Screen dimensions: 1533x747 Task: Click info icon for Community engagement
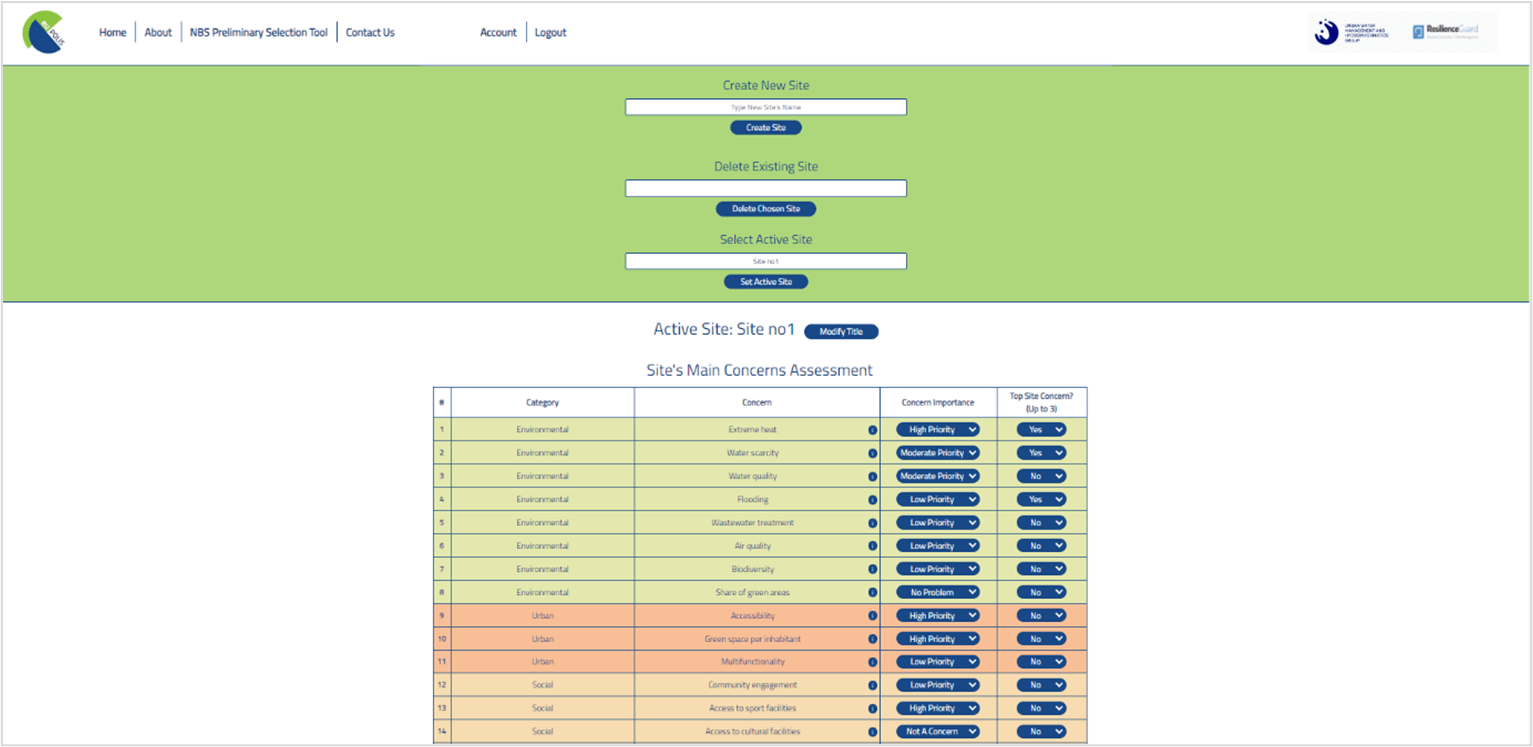click(x=872, y=685)
